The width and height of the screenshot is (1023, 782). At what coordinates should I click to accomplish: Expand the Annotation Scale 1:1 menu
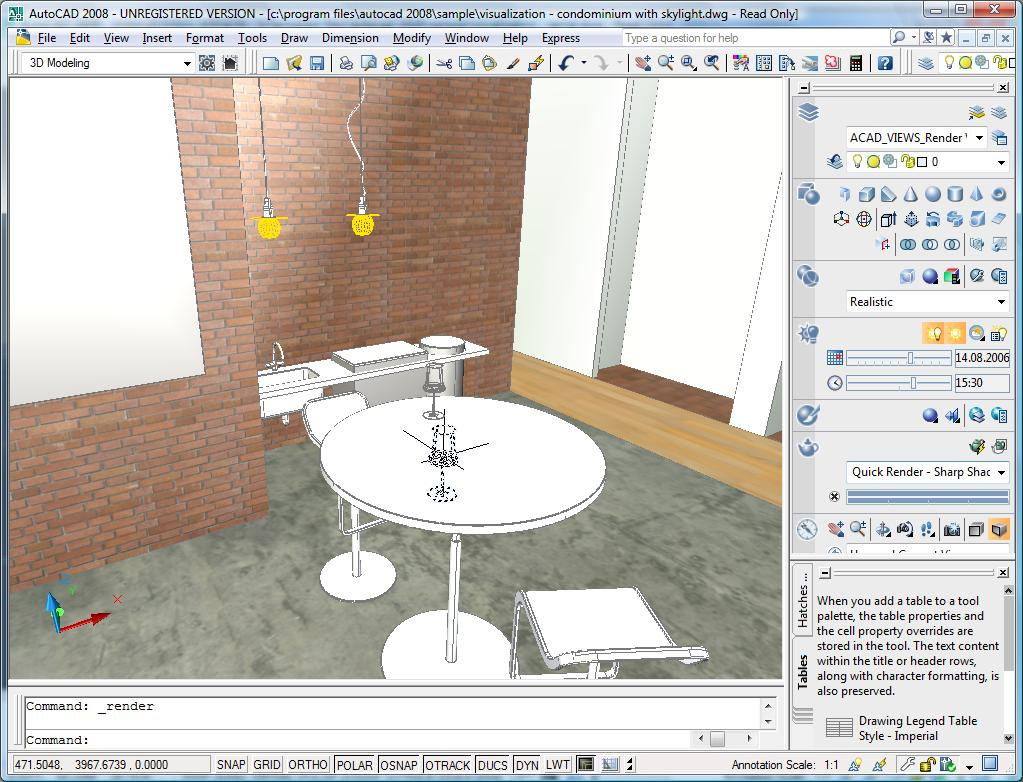click(831, 764)
